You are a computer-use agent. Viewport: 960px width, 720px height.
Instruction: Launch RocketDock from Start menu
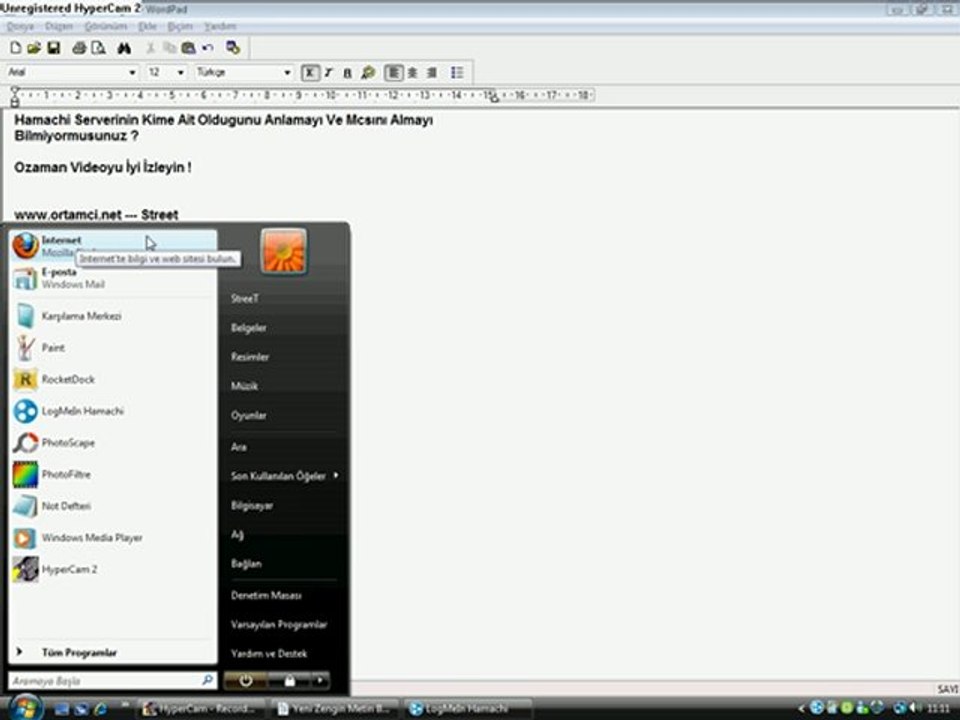pyautogui.click(x=114, y=380)
